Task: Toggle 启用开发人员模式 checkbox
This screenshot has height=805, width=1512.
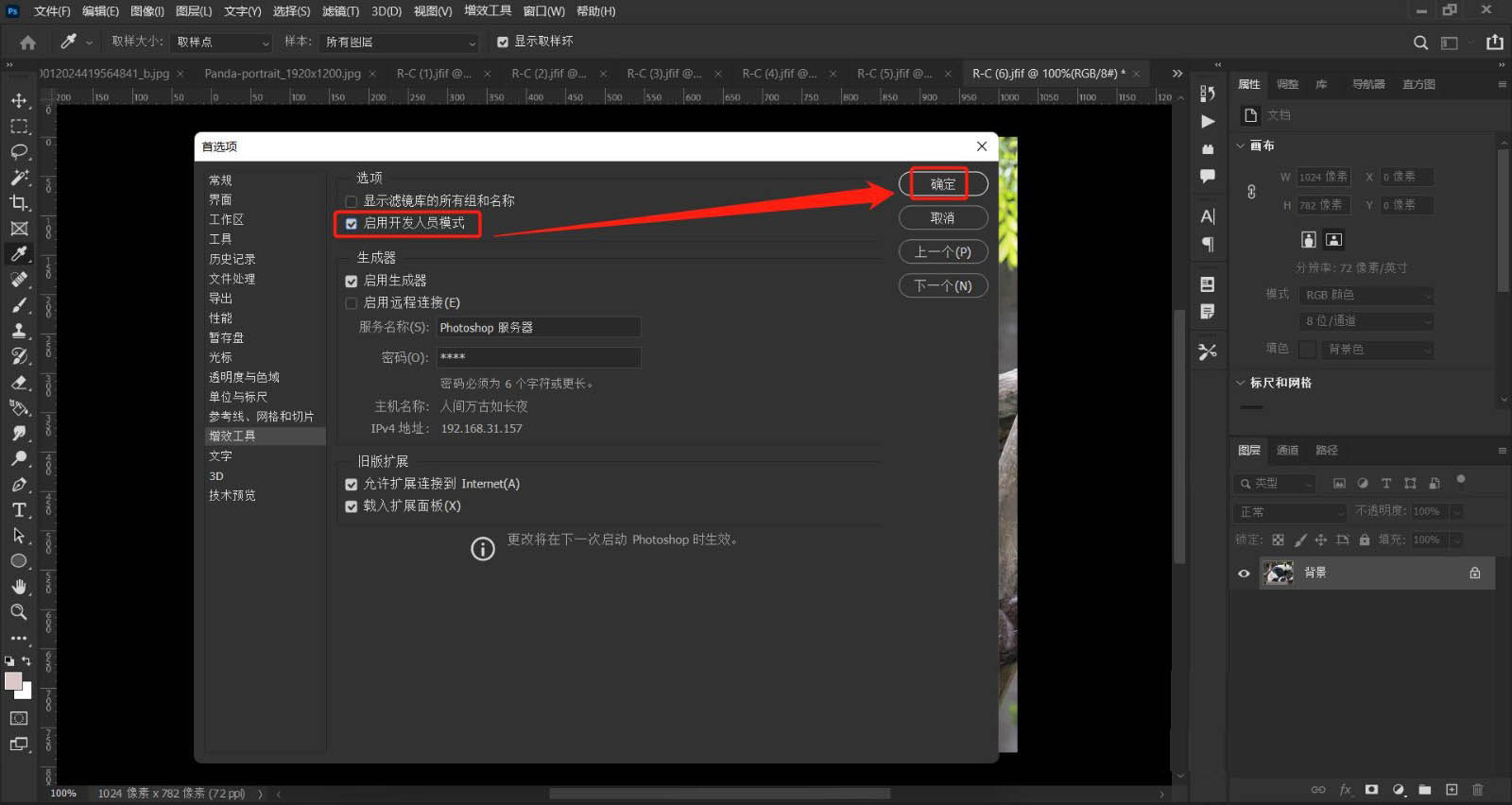Action: [x=352, y=224]
